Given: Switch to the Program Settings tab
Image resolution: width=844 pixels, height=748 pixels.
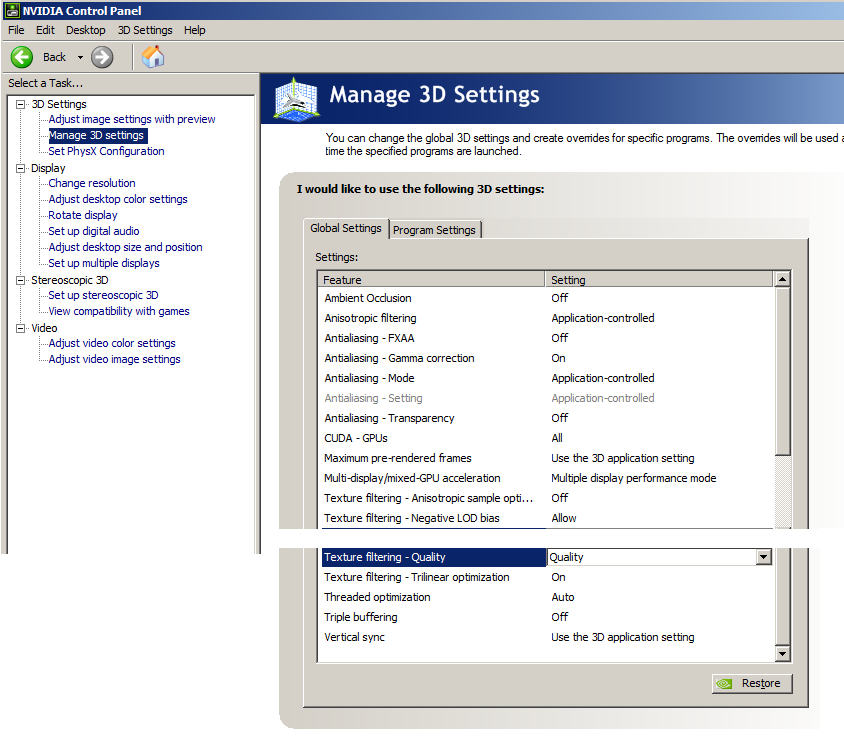Looking at the screenshot, I should pyautogui.click(x=434, y=230).
